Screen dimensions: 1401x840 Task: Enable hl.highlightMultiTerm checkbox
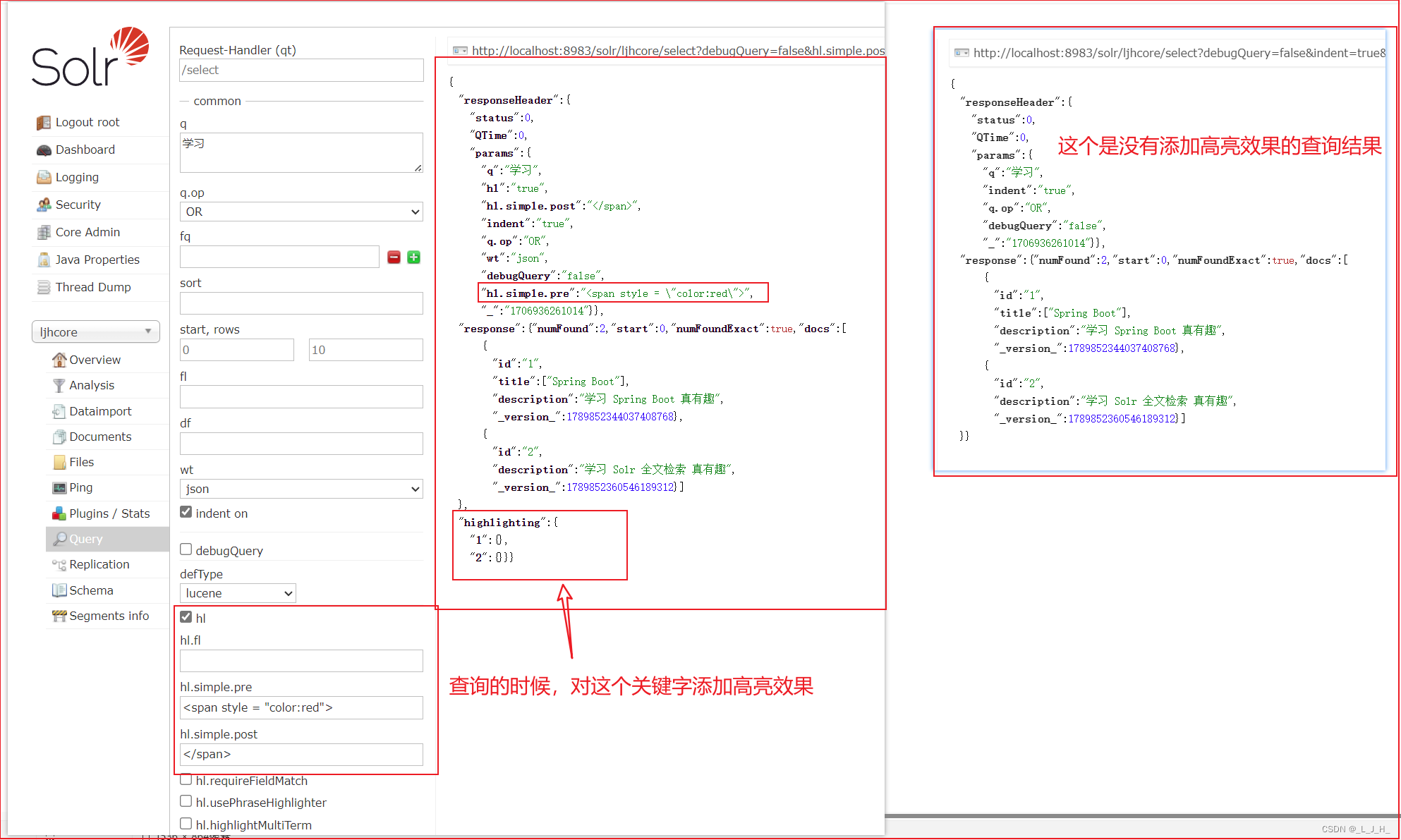point(186,824)
